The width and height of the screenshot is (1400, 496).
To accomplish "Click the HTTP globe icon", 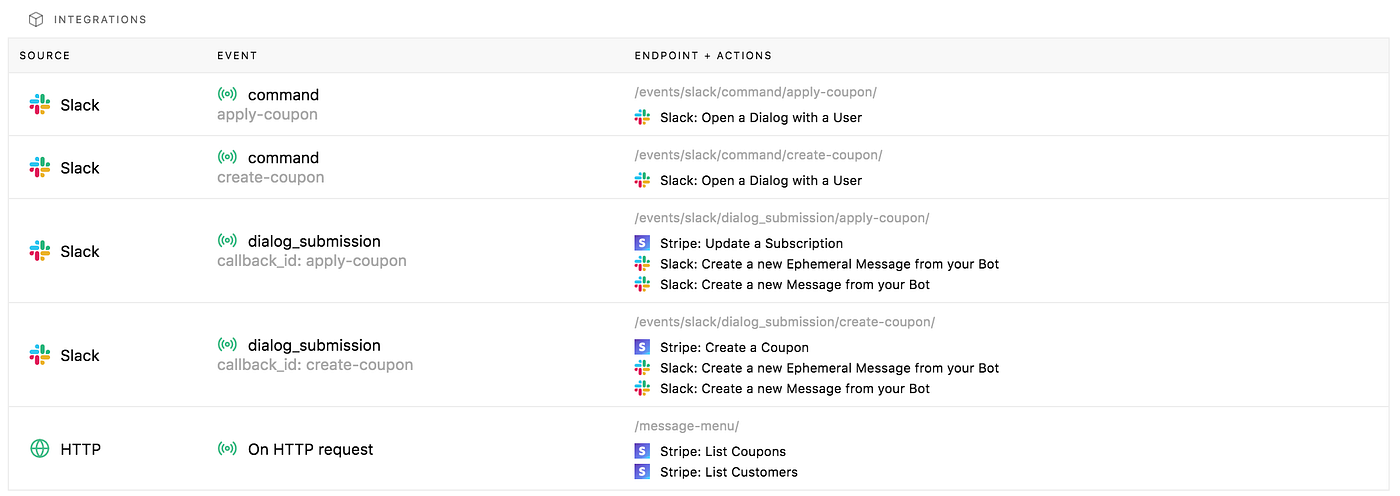I will click(x=40, y=449).
